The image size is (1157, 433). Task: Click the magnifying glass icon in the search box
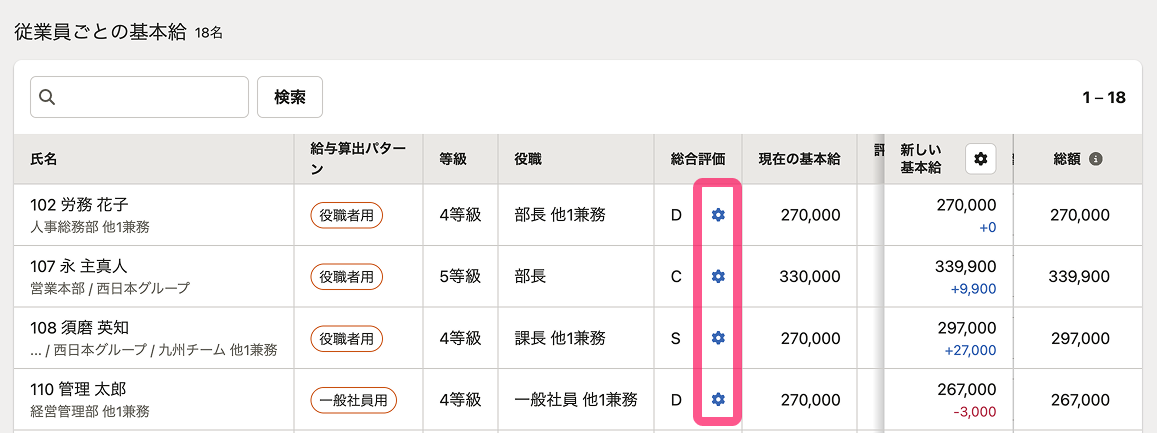coord(47,97)
